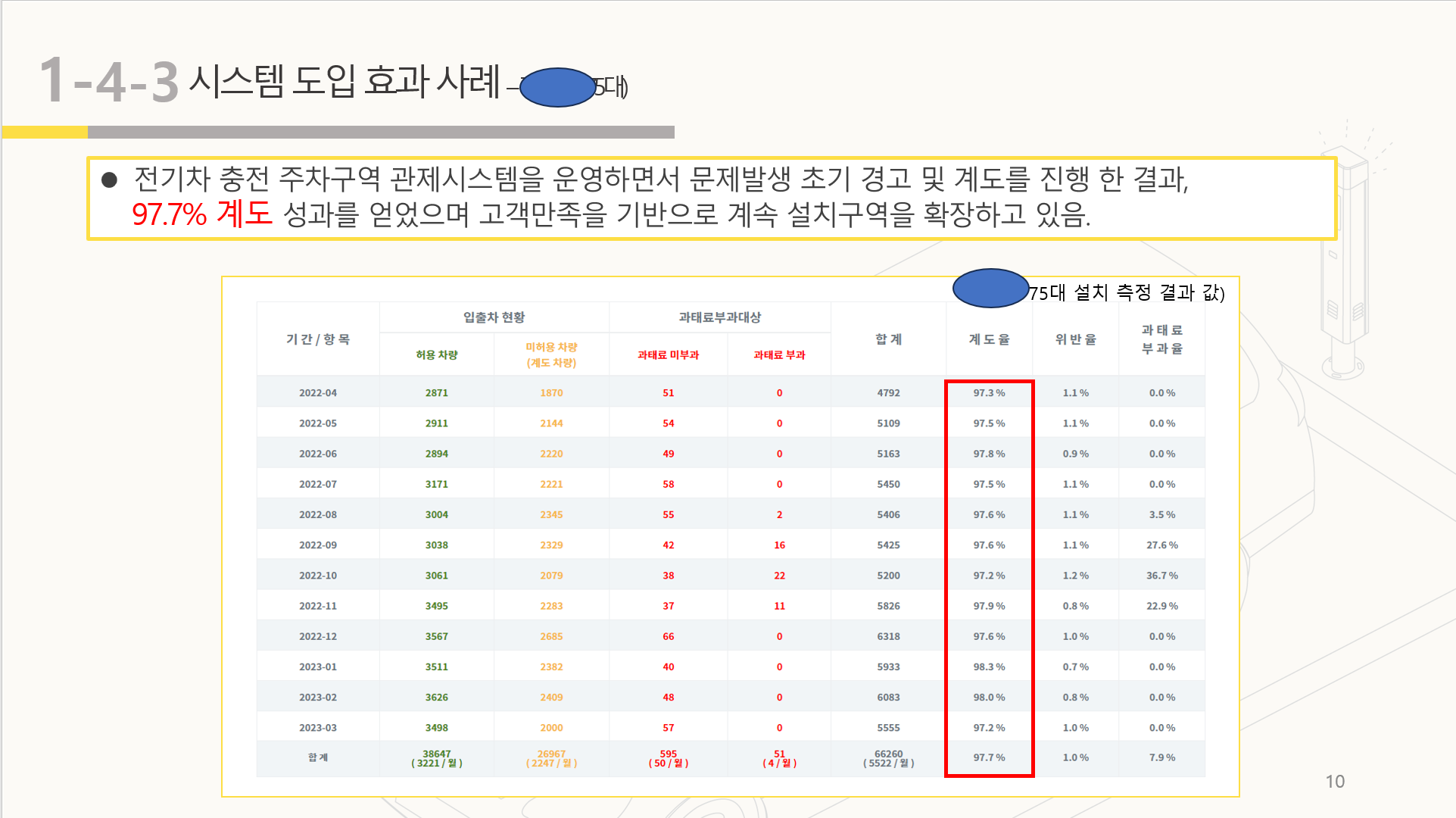Click the '2022-07' row label

click(318, 484)
